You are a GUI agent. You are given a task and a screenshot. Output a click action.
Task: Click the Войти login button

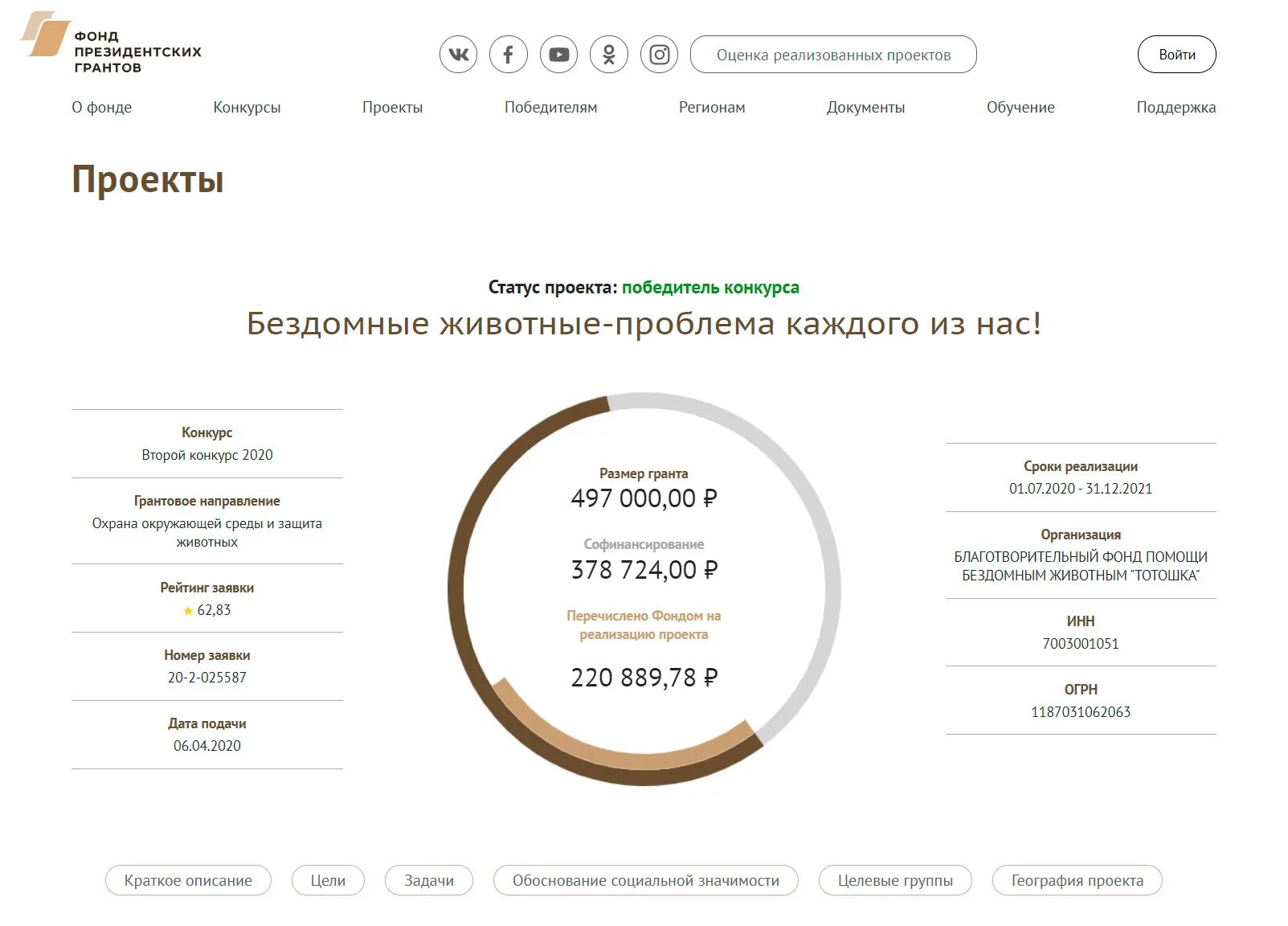tap(1176, 55)
